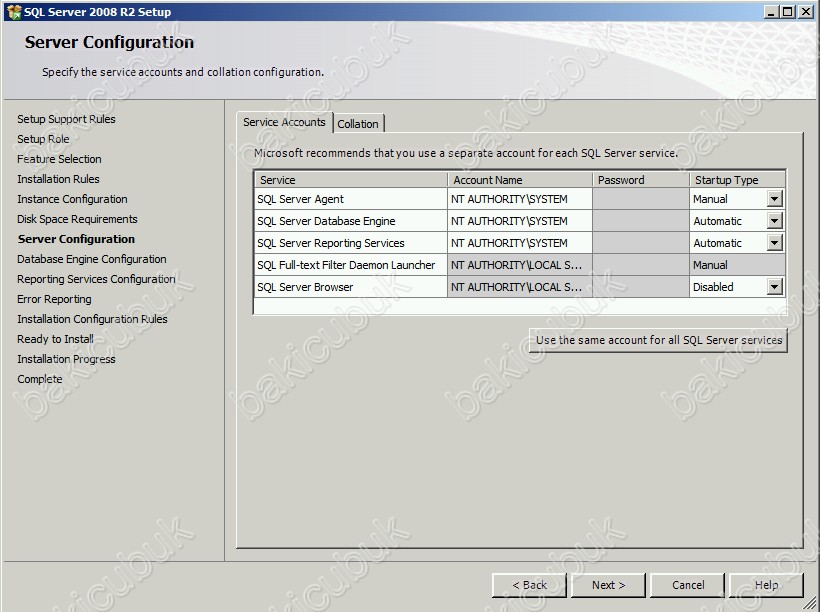Click Account Name cell for SQL Server Browser
820x612 pixels.
pyautogui.click(x=520, y=287)
